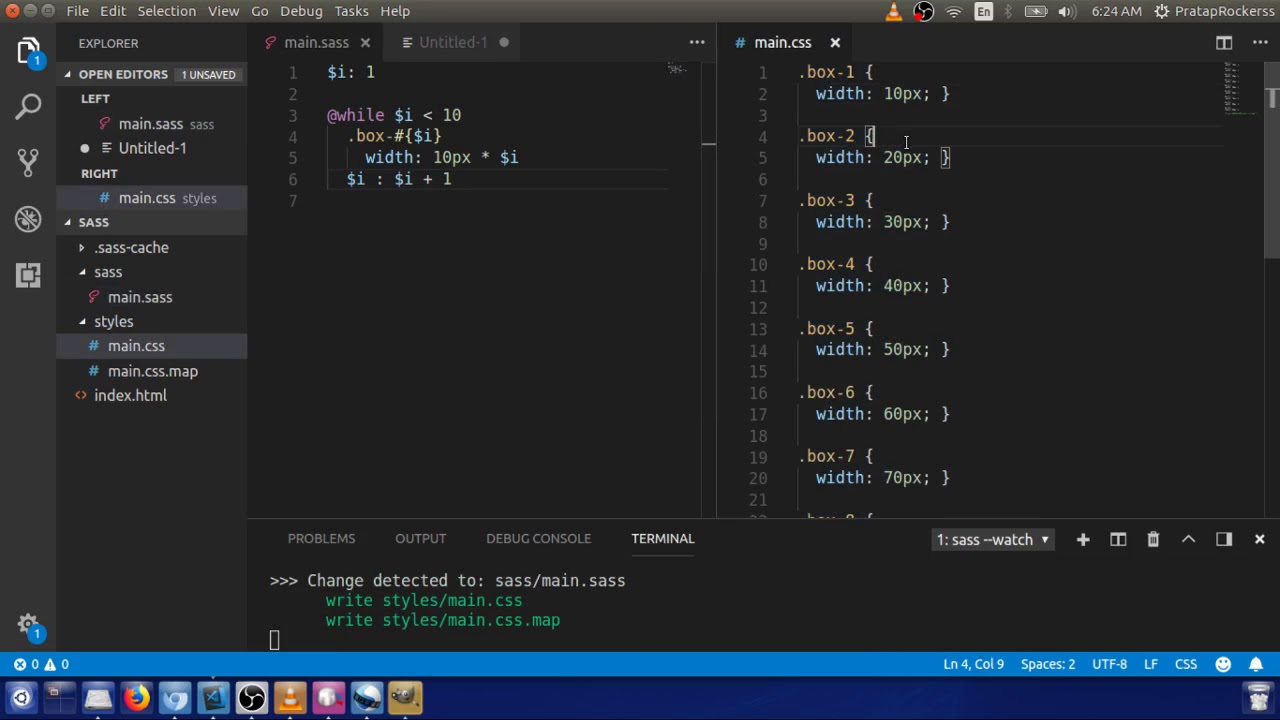Viewport: 1280px width, 720px height.
Task: Open Untitled-1 in Open Editors list
Action: pos(152,148)
